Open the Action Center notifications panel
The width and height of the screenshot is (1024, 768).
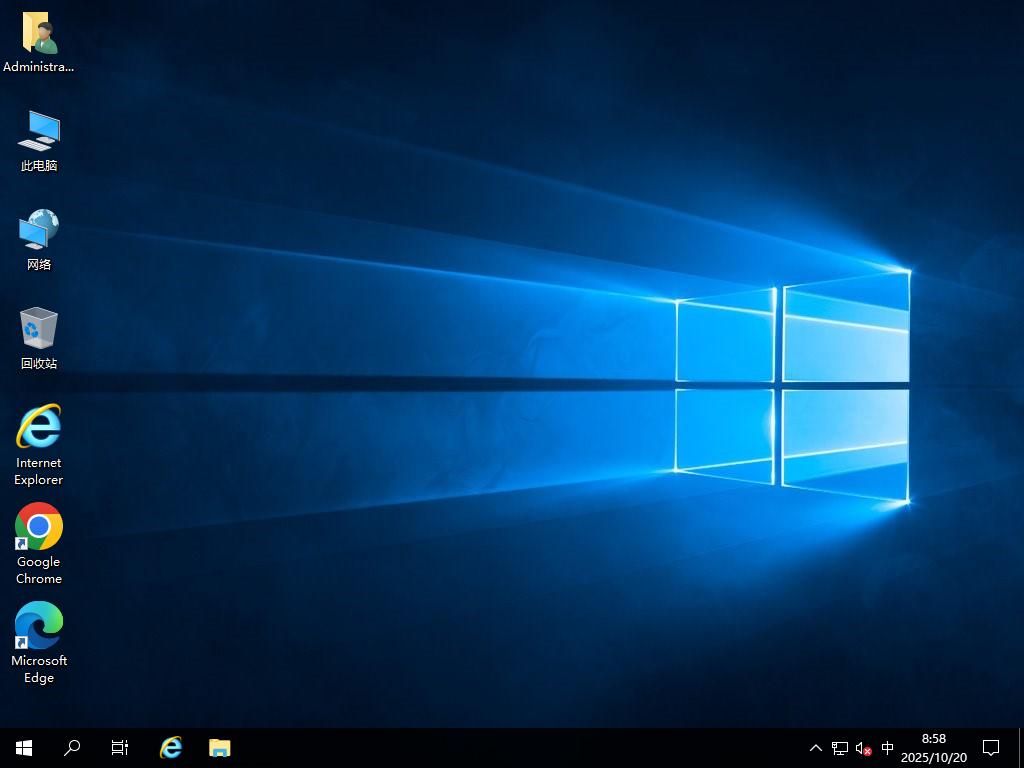(x=991, y=748)
